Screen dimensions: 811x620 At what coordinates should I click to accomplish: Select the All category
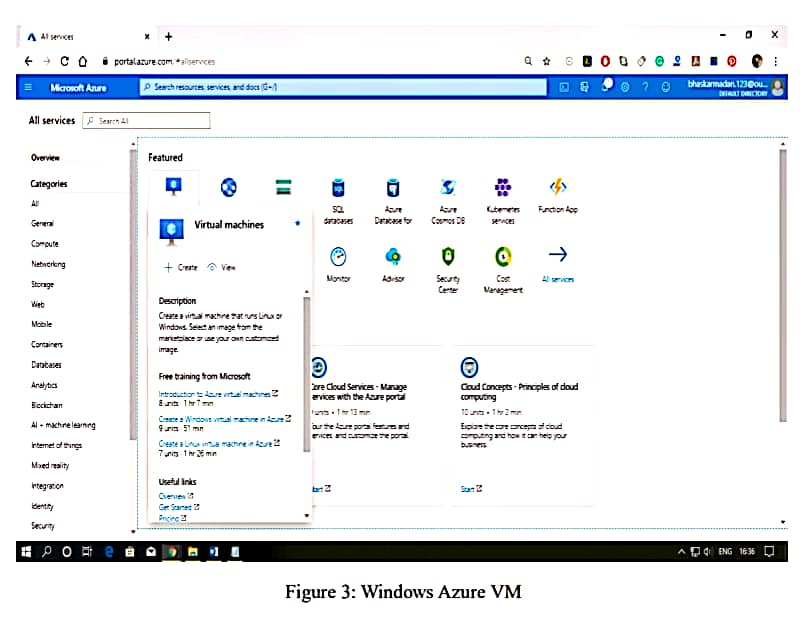pyautogui.click(x=35, y=203)
